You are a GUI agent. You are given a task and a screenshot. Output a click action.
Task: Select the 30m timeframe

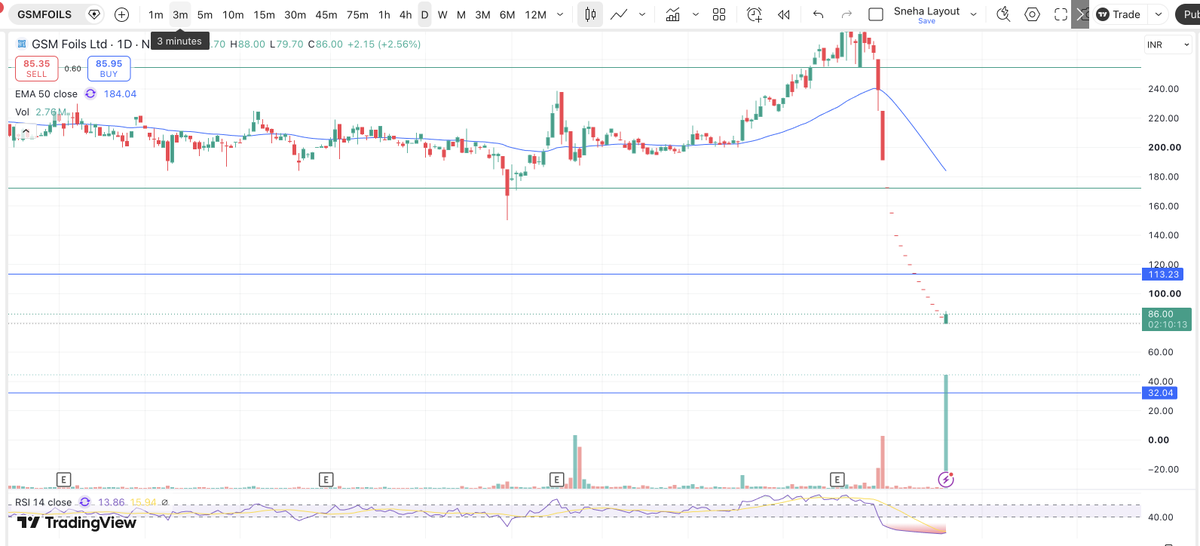point(295,15)
